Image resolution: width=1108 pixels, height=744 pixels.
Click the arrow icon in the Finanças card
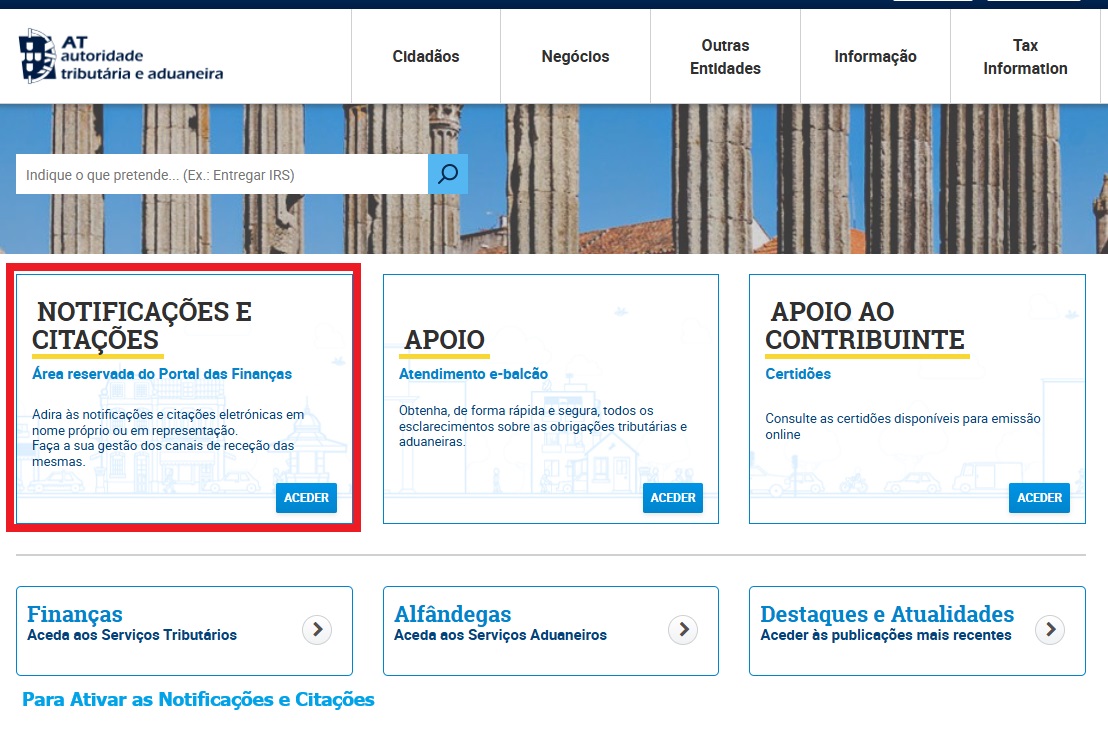(317, 629)
